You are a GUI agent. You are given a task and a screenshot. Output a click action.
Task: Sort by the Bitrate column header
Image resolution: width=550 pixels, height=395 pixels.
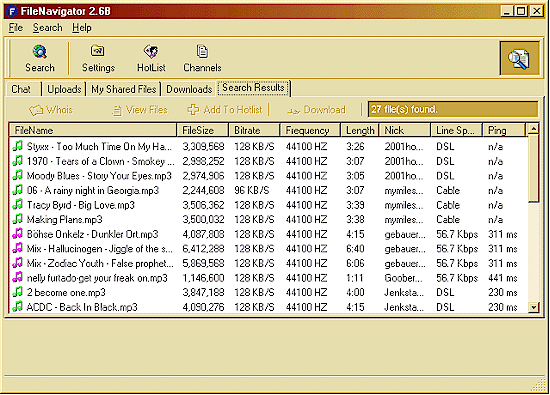tap(254, 130)
